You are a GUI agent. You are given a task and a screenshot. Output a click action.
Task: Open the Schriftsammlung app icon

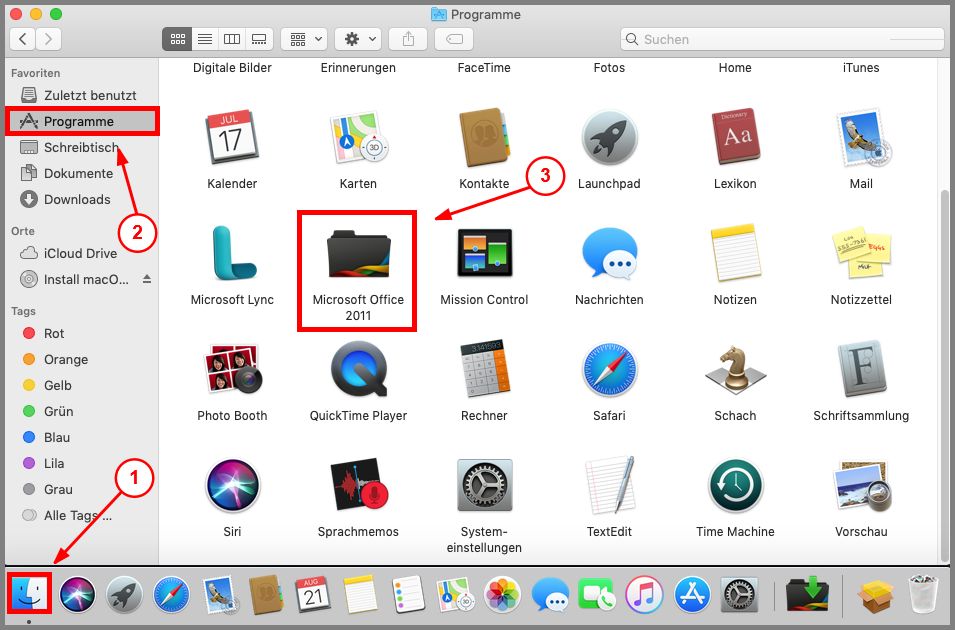[x=861, y=369]
